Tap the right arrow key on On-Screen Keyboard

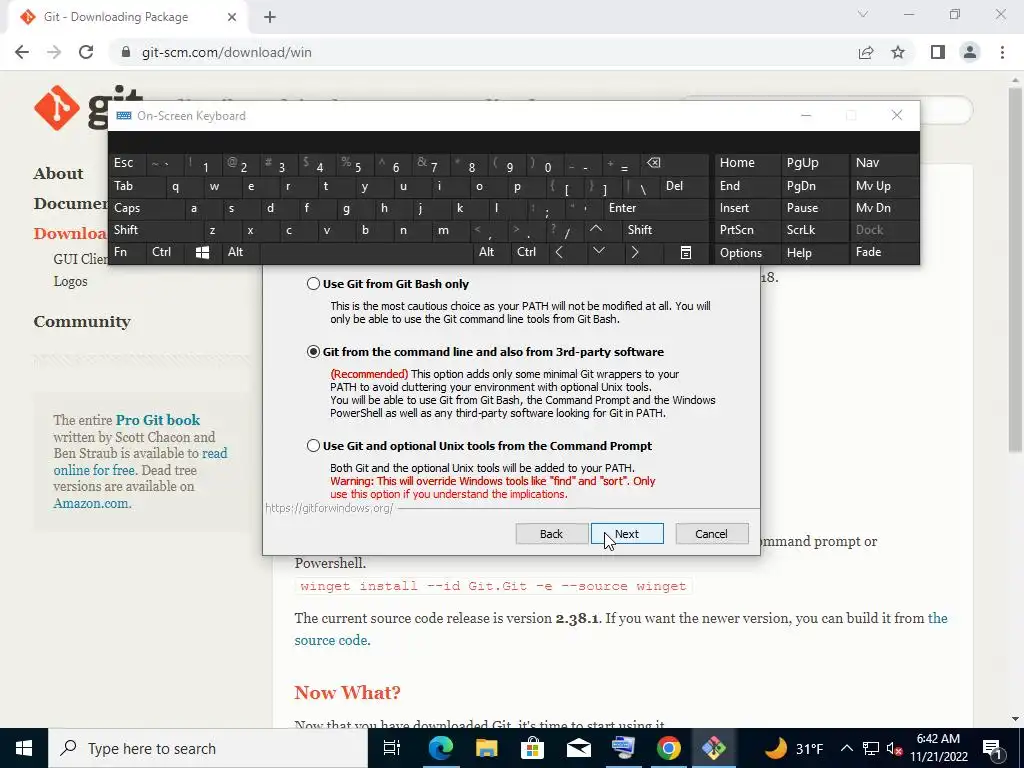coord(635,252)
